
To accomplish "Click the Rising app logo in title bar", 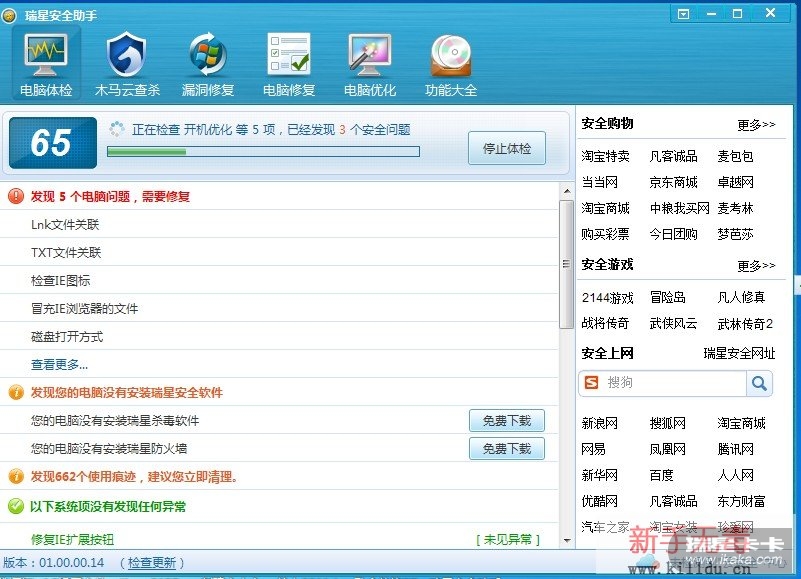I will 9,16.
